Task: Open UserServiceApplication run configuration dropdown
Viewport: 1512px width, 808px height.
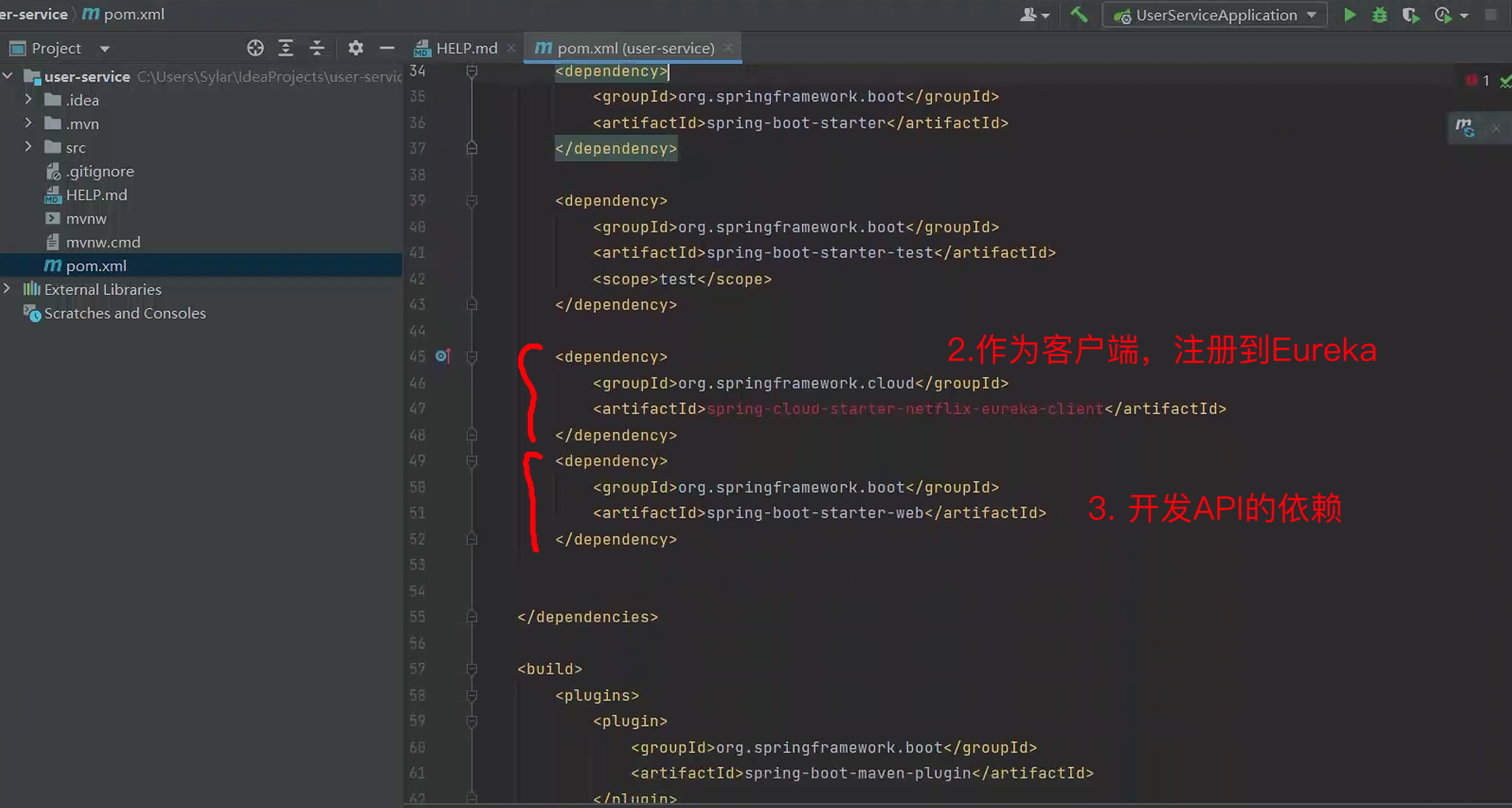Action: (x=1215, y=15)
